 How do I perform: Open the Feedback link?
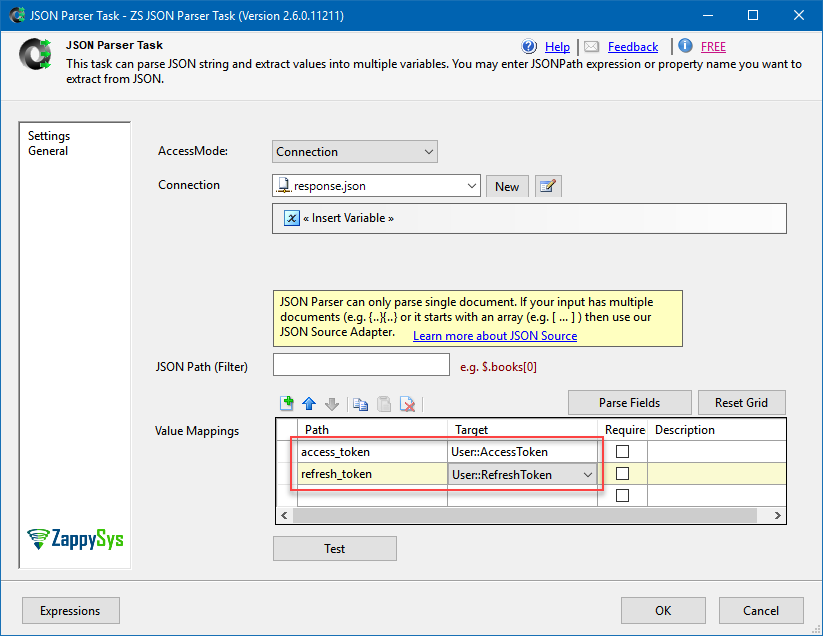[633, 47]
